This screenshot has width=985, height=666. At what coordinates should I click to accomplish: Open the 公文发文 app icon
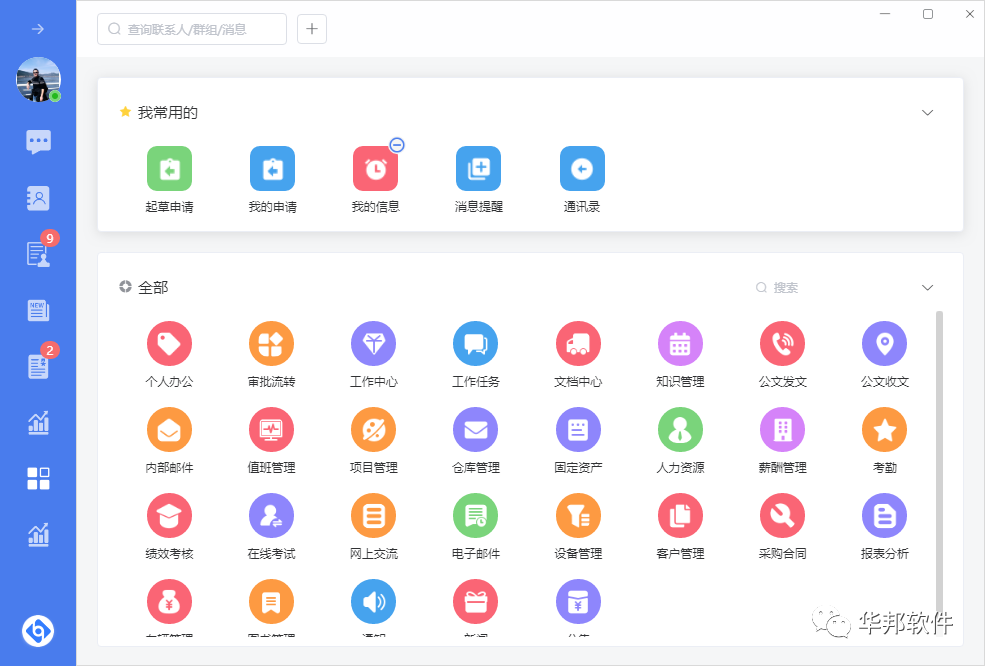click(782, 344)
